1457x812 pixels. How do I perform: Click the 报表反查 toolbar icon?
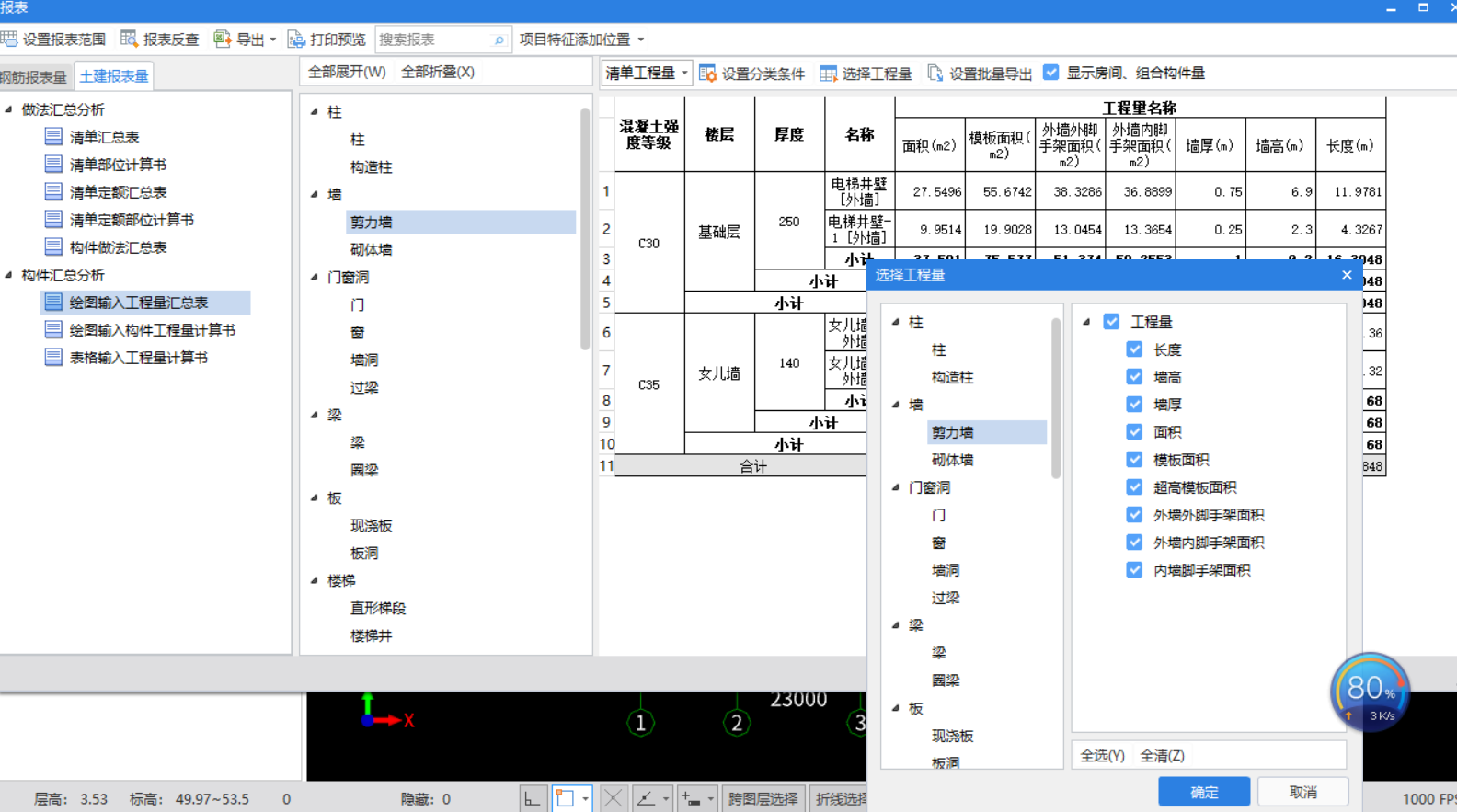click(130, 40)
